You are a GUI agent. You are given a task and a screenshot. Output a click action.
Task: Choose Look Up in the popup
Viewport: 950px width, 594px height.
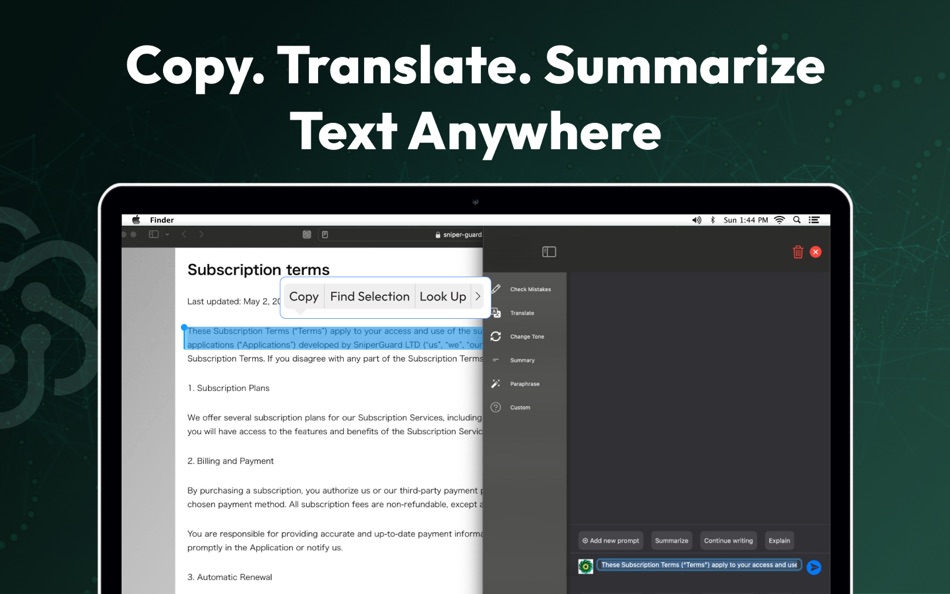click(443, 296)
